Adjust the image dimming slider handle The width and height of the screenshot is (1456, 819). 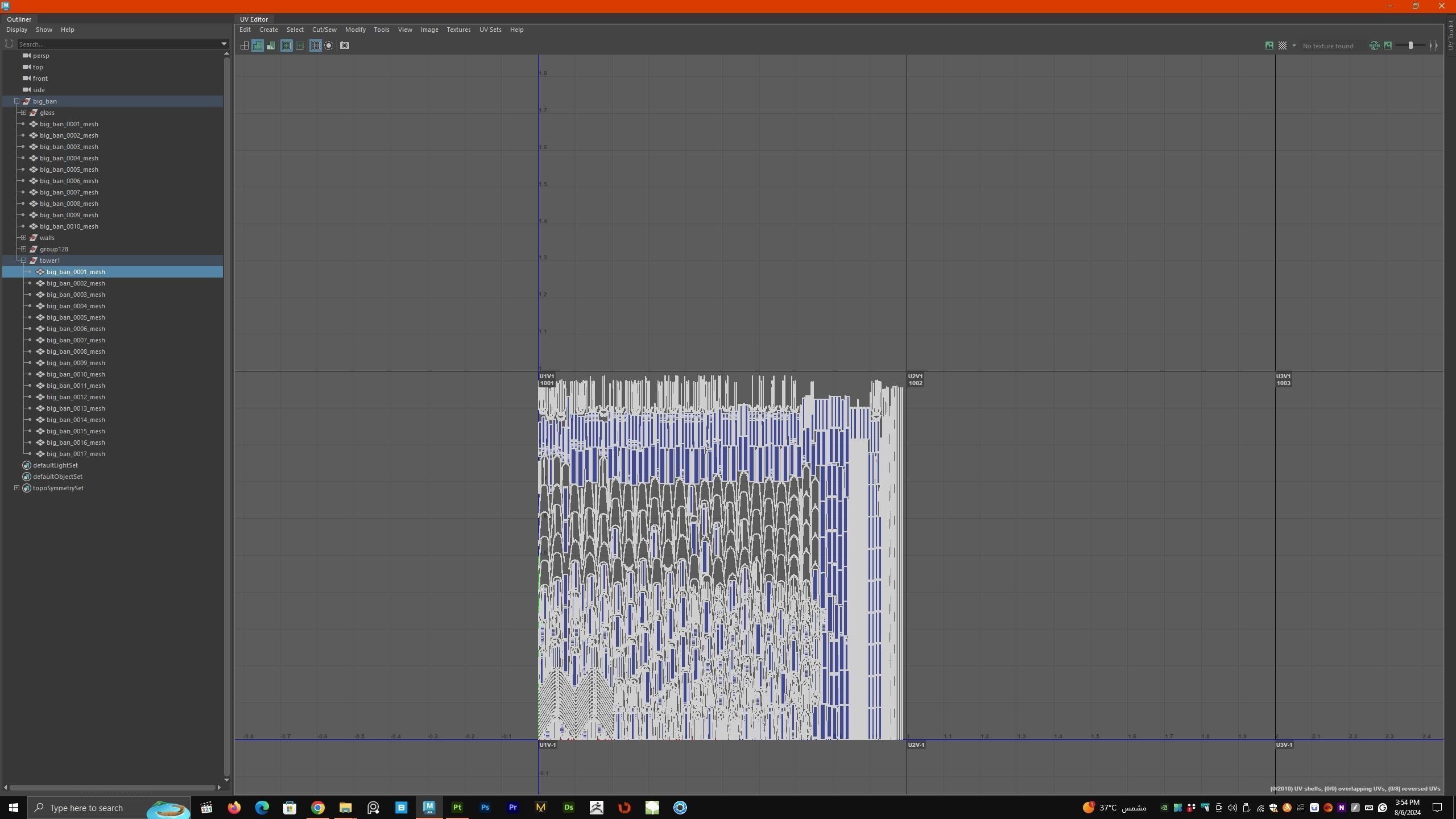(x=1410, y=45)
